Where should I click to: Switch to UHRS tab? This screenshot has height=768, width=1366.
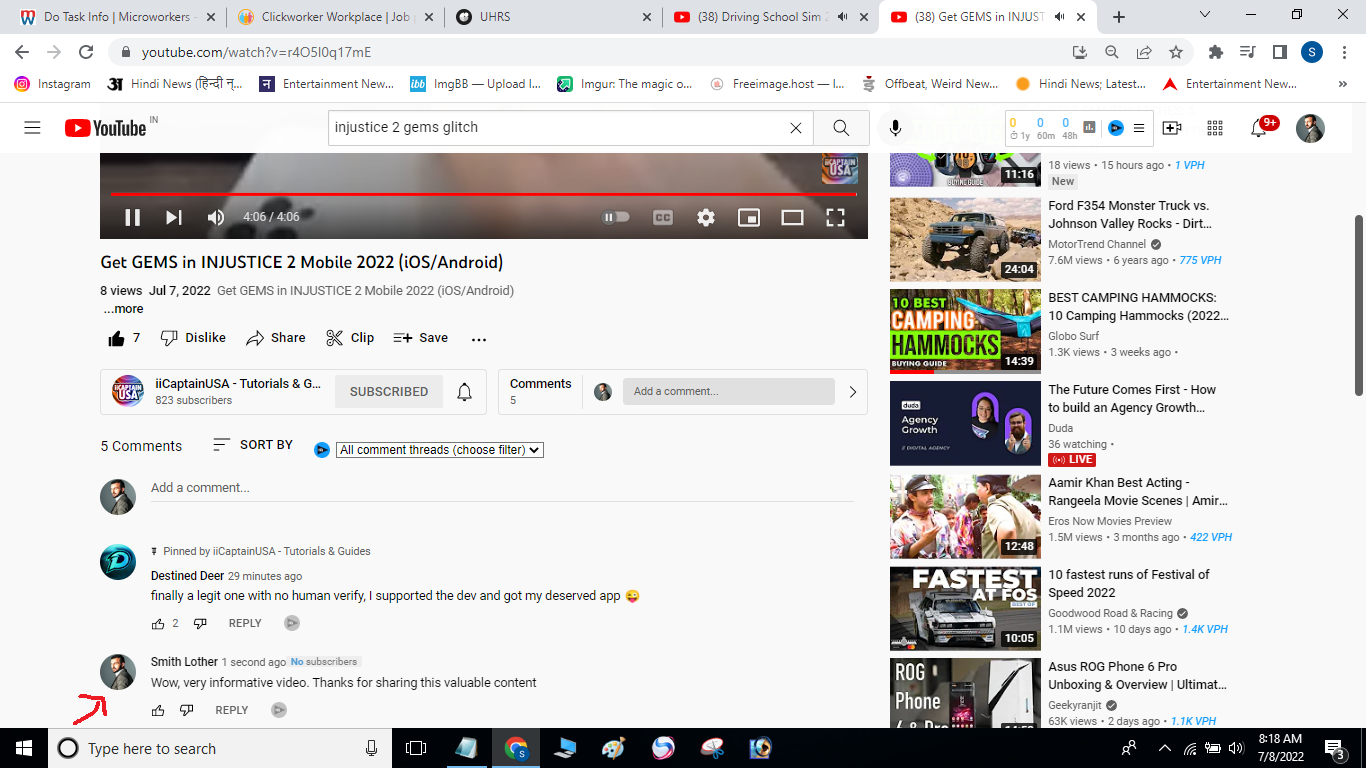pos(552,17)
